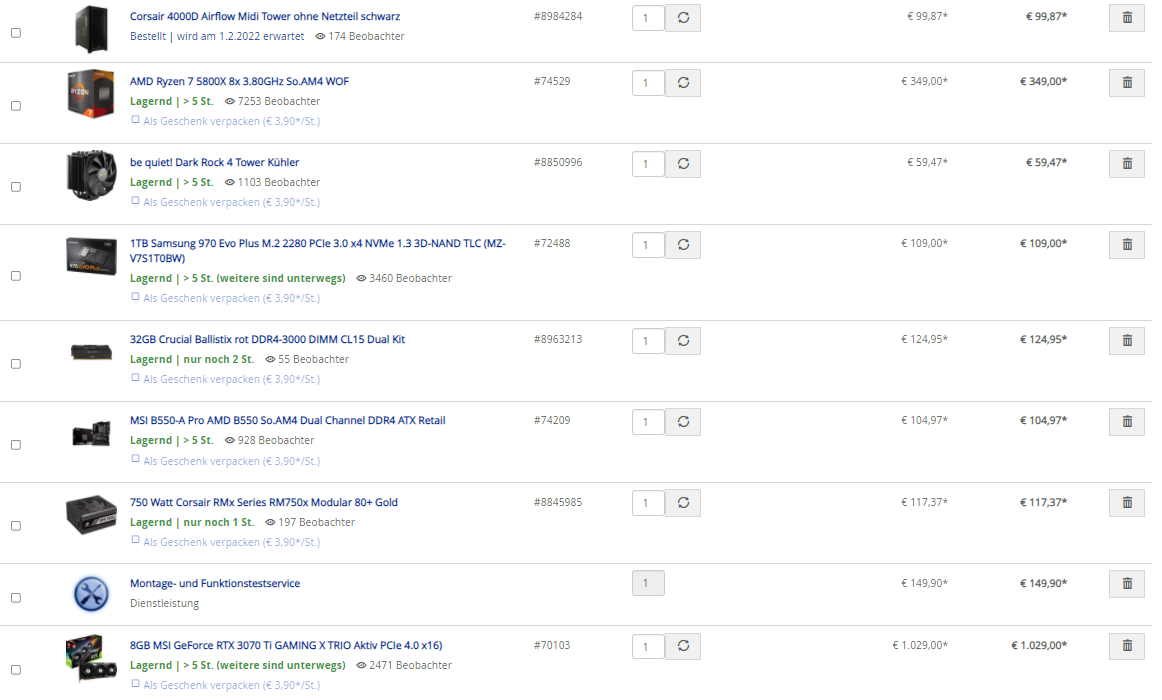Click the Dark Rock 4 cooler thumbnail
Image resolution: width=1162 pixels, height=700 pixels.
pos(91,176)
